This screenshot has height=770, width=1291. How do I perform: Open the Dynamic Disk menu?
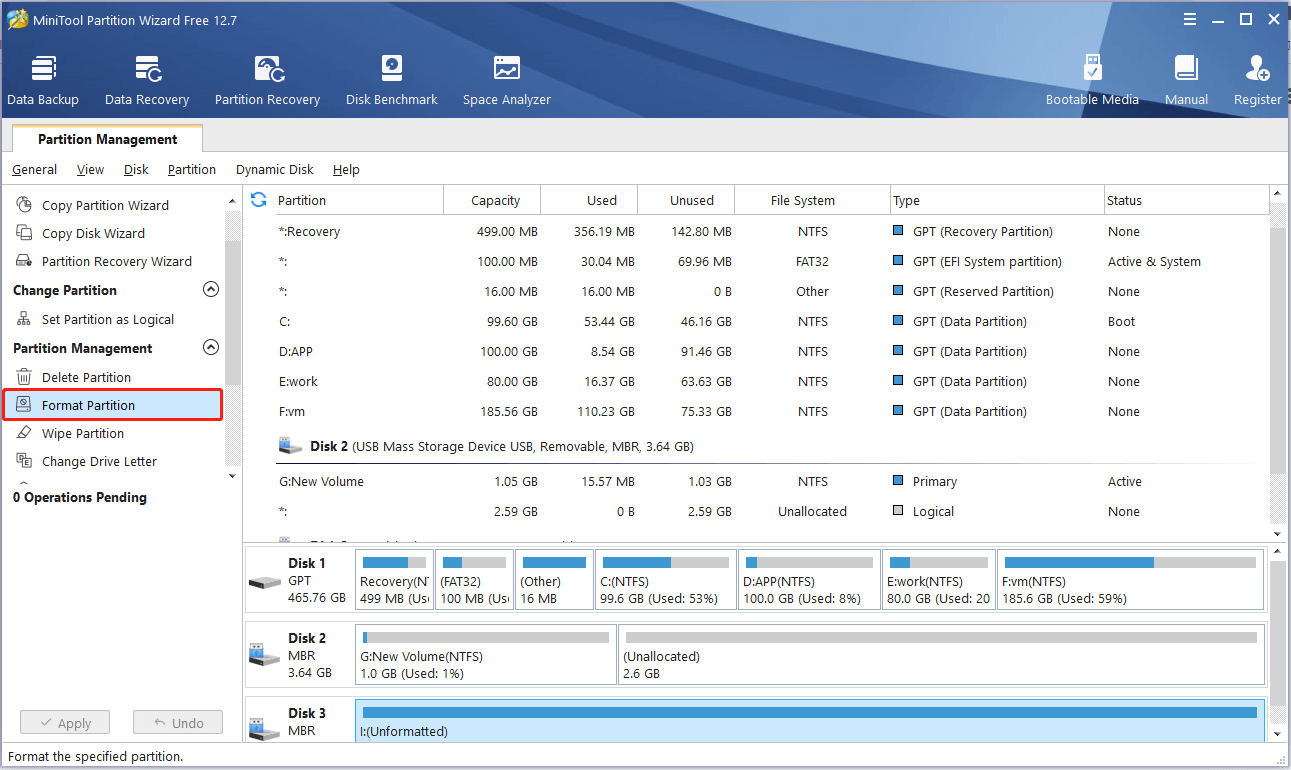coord(274,169)
